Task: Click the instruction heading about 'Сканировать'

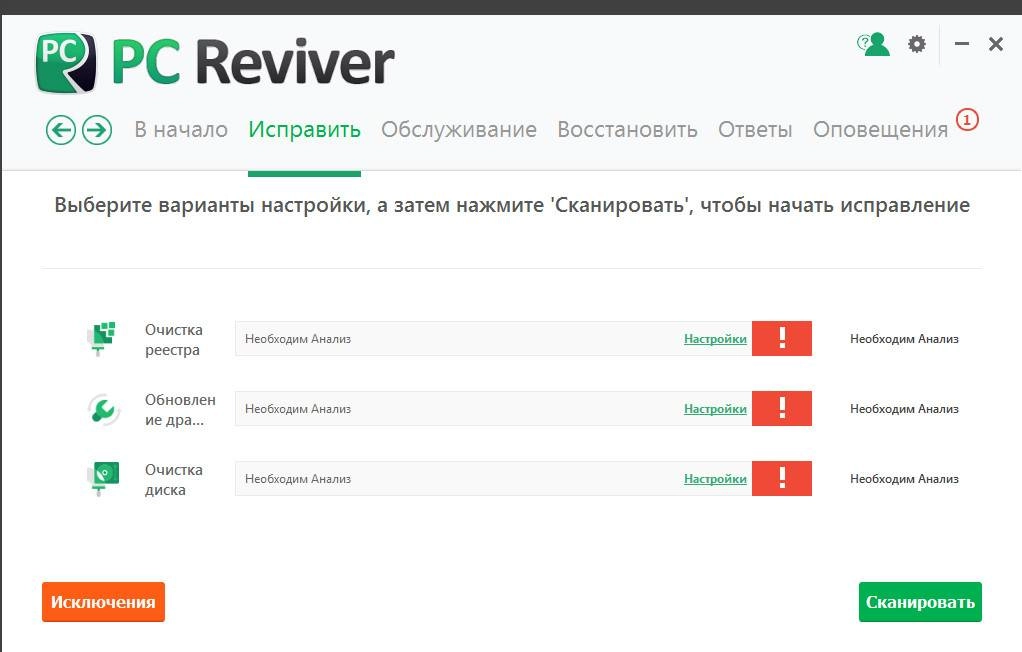Action: (512, 205)
